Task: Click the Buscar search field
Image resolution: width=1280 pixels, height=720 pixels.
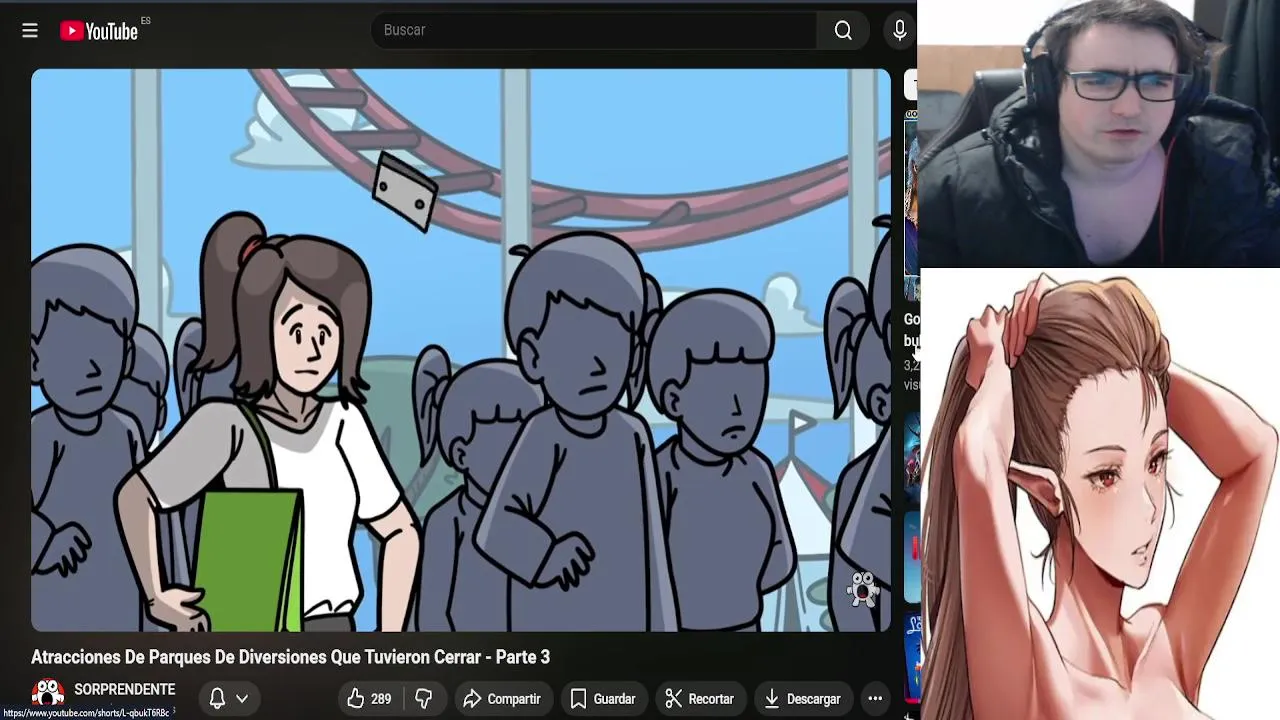Action: pyautogui.click(x=594, y=30)
